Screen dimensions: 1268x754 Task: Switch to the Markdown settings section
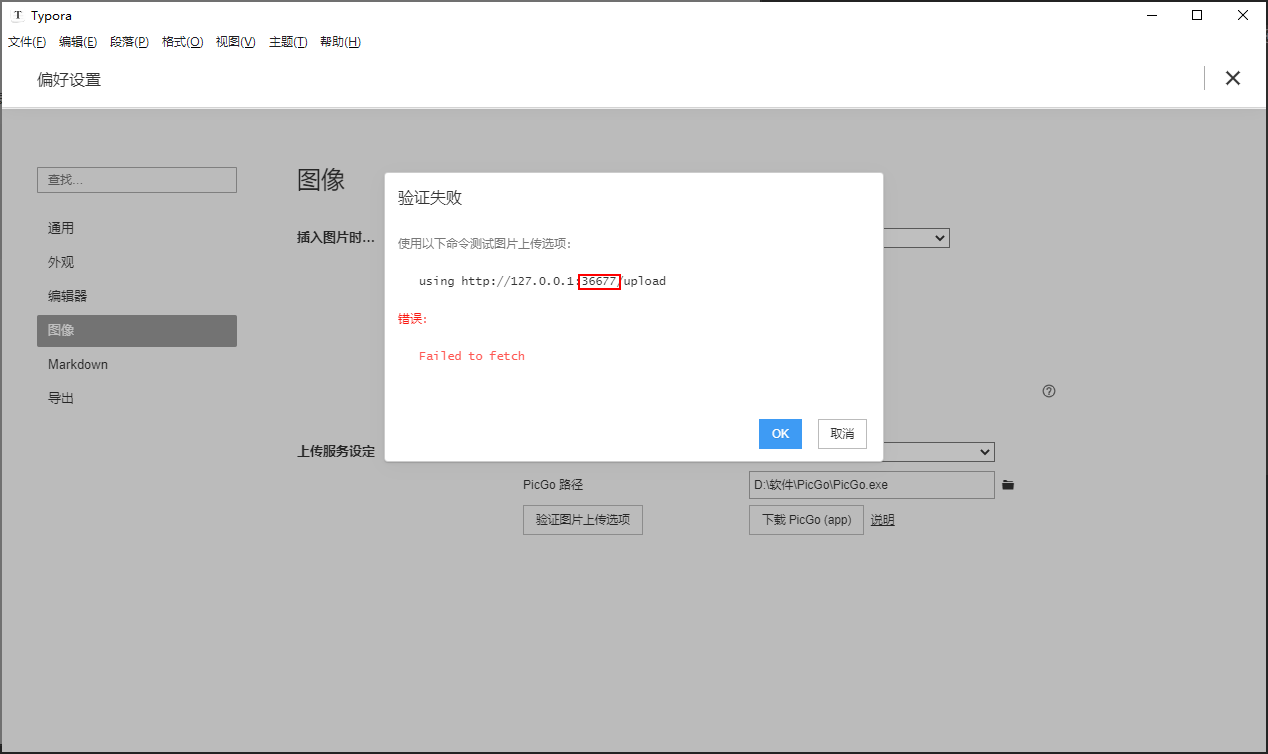click(x=78, y=364)
